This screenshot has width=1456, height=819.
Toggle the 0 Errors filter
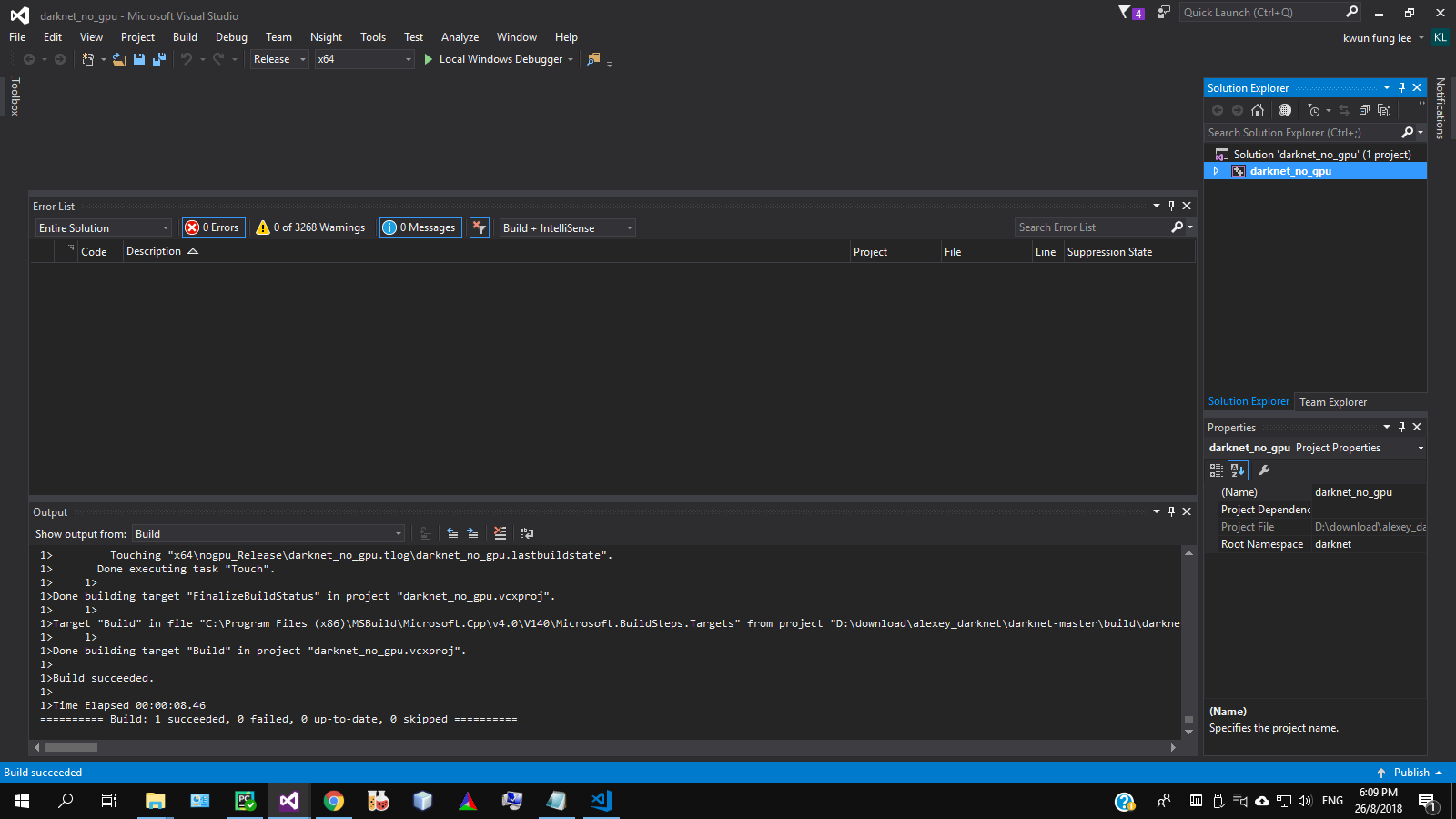click(213, 227)
